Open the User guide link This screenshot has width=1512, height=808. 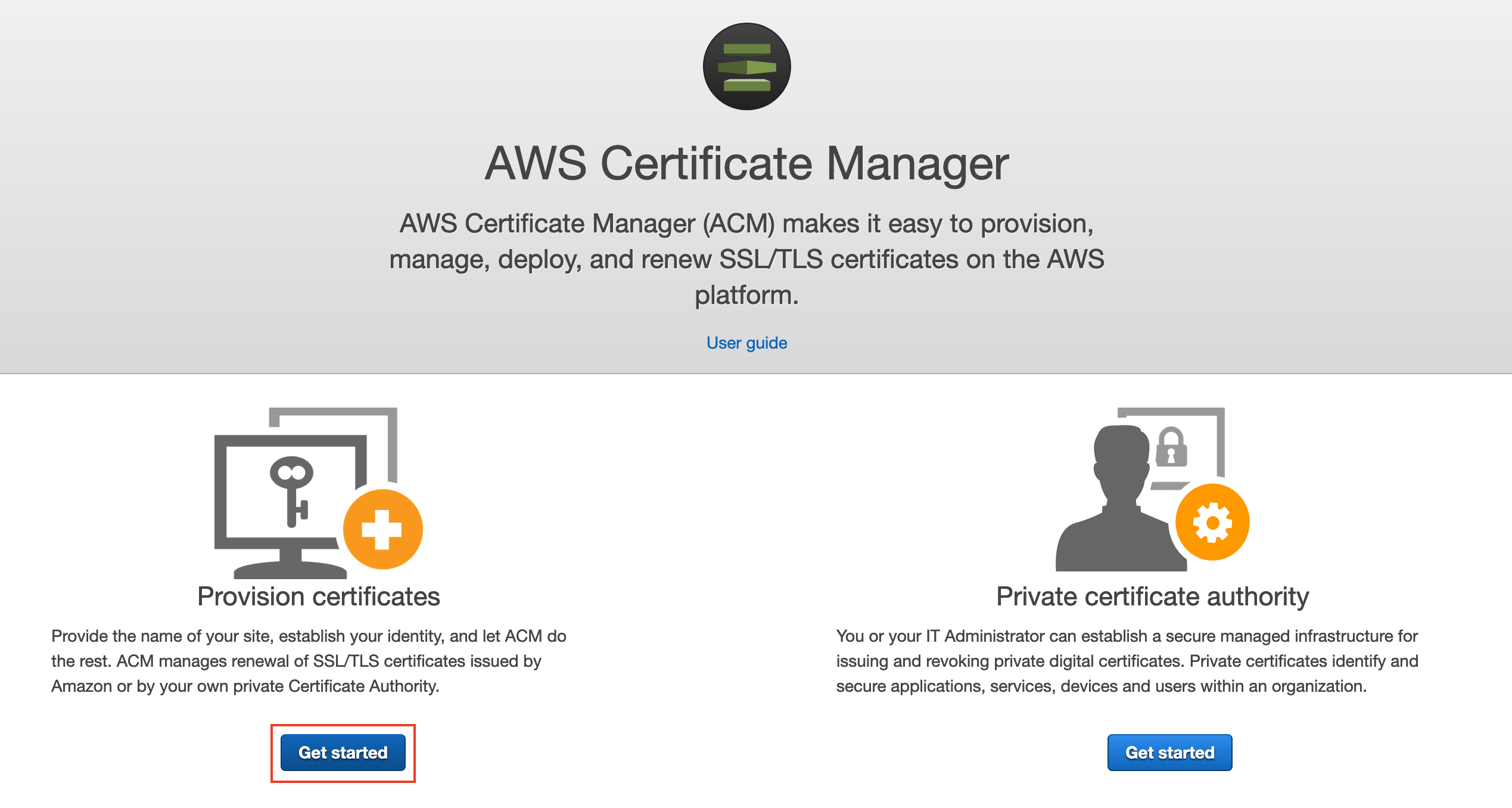[x=746, y=343]
